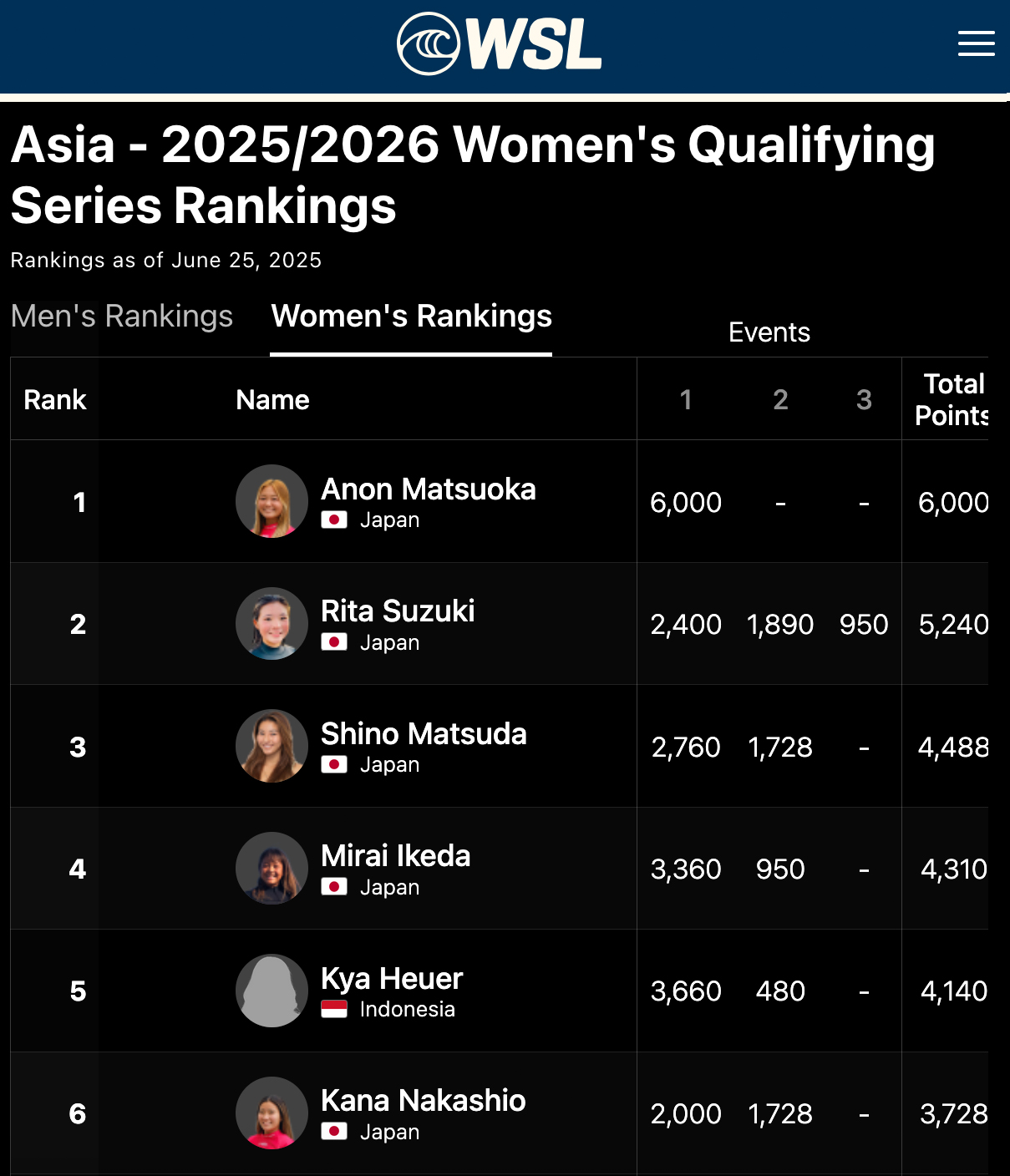Click the Total Points column header
1010x1176 pixels.
951,399
